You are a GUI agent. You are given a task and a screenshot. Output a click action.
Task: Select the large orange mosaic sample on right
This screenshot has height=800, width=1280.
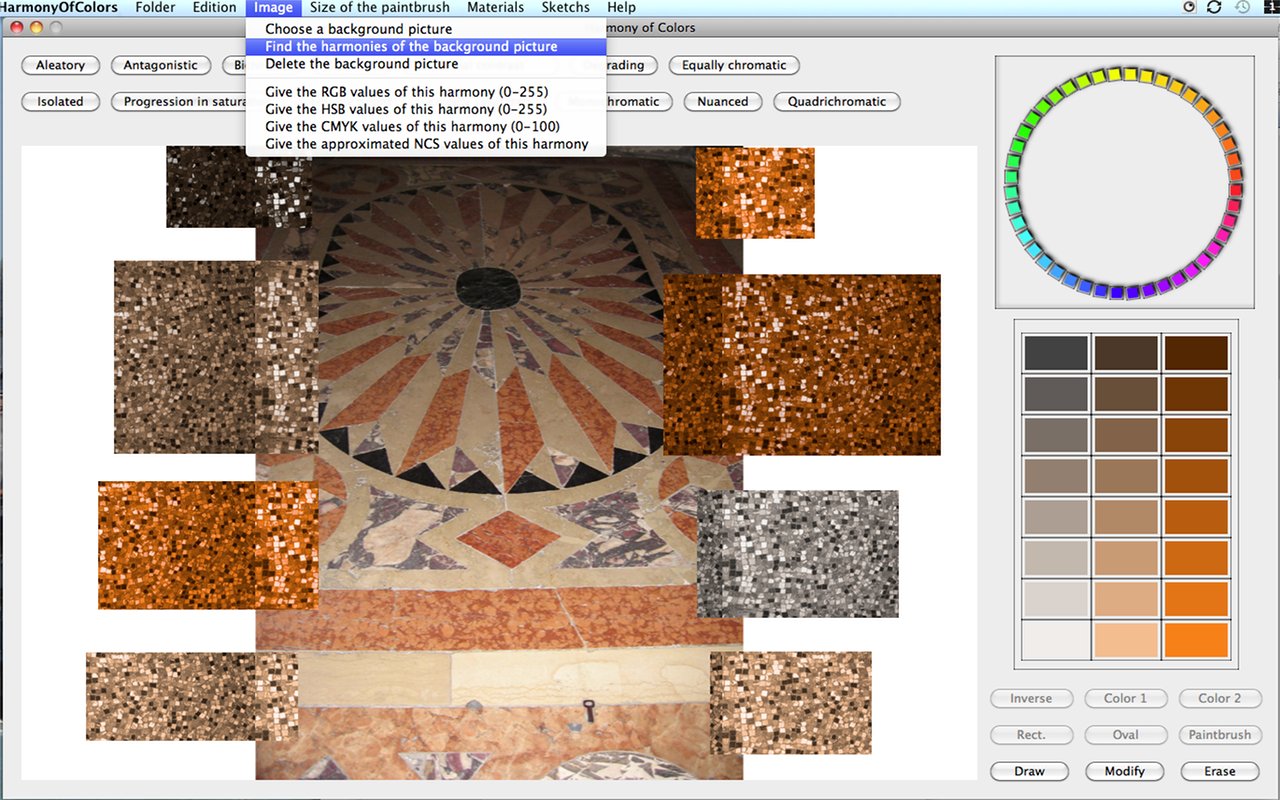click(801, 364)
